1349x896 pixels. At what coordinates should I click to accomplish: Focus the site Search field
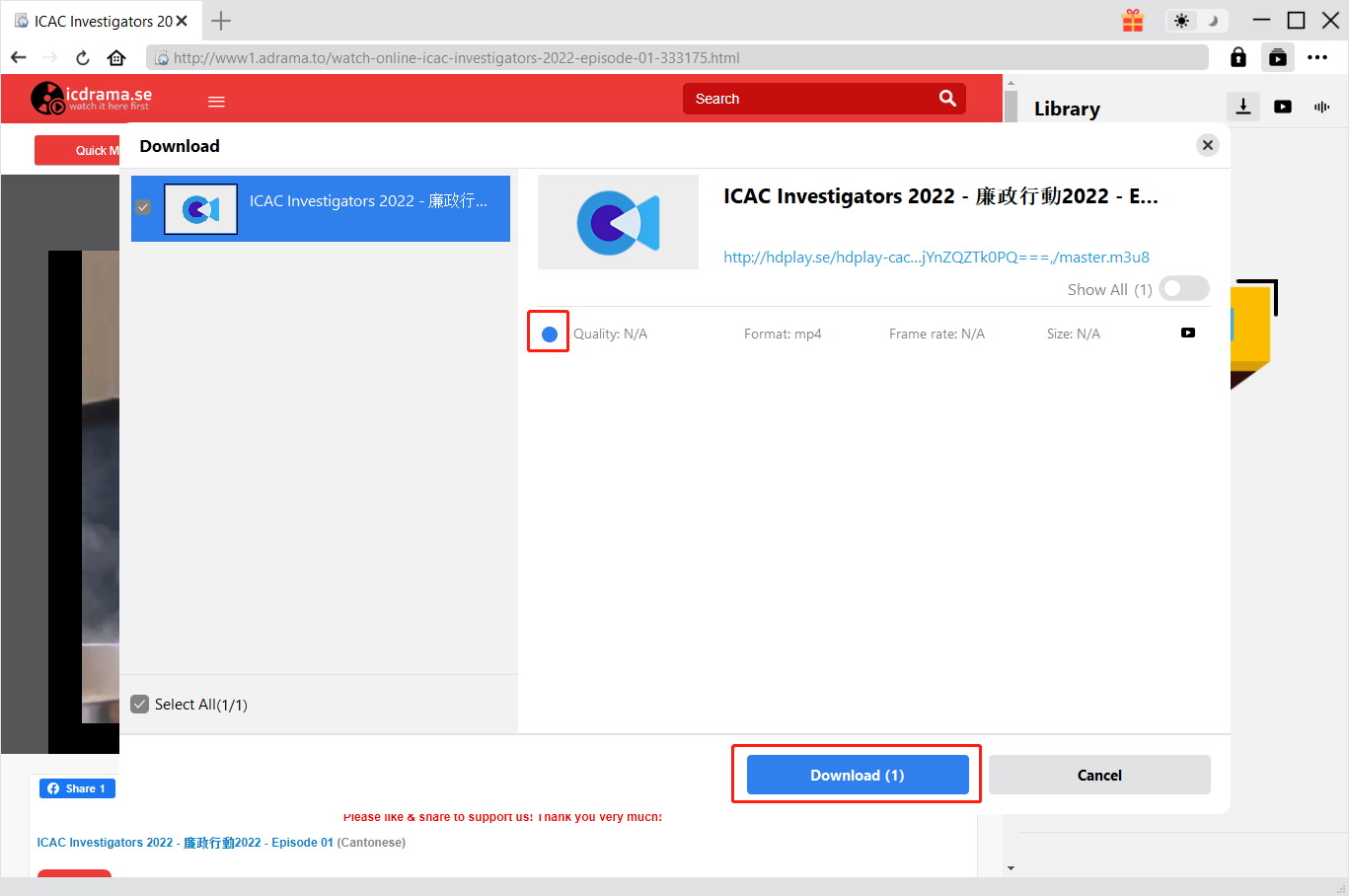coord(824,99)
